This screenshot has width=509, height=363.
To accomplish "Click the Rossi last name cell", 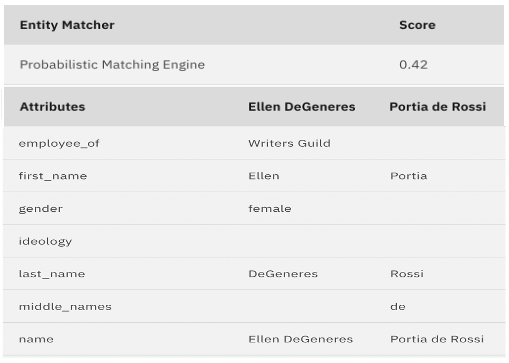I will 407,274.
